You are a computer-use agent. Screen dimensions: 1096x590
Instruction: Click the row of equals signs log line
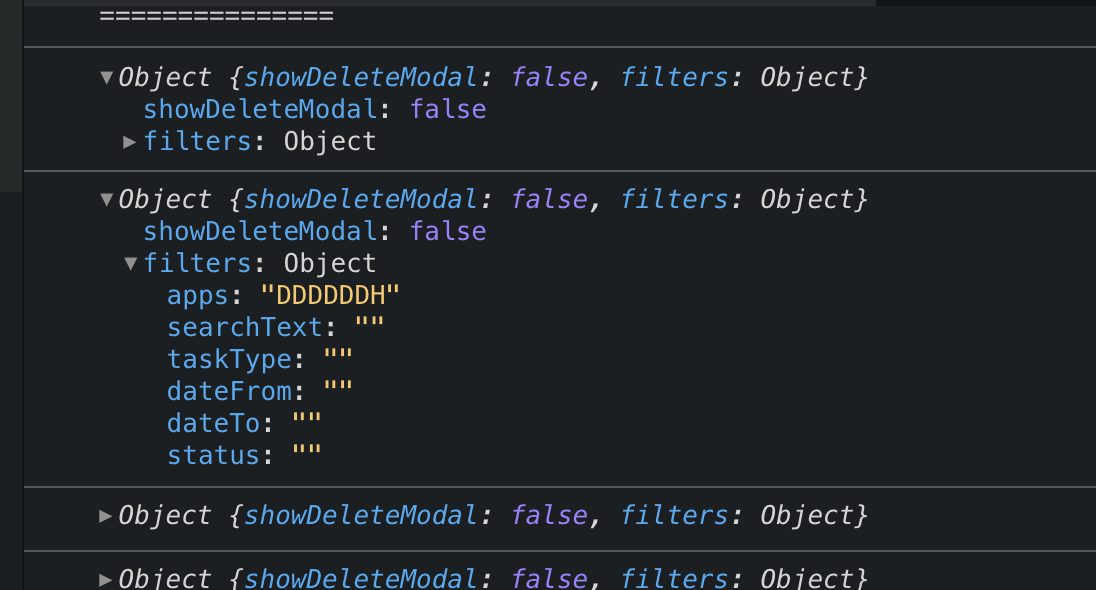pyautogui.click(x=216, y=17)
